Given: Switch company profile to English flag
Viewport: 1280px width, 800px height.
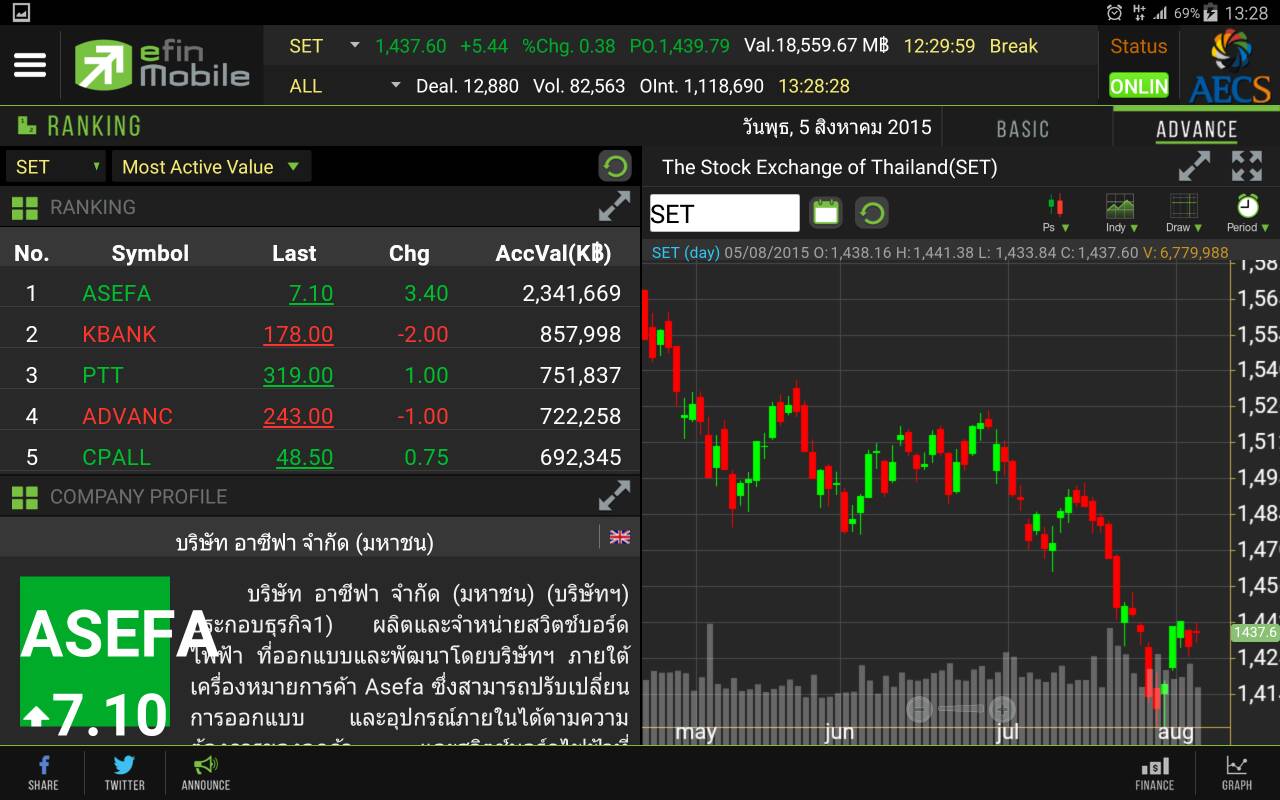Looking at the screenshot, I should [x=620, y=537].
